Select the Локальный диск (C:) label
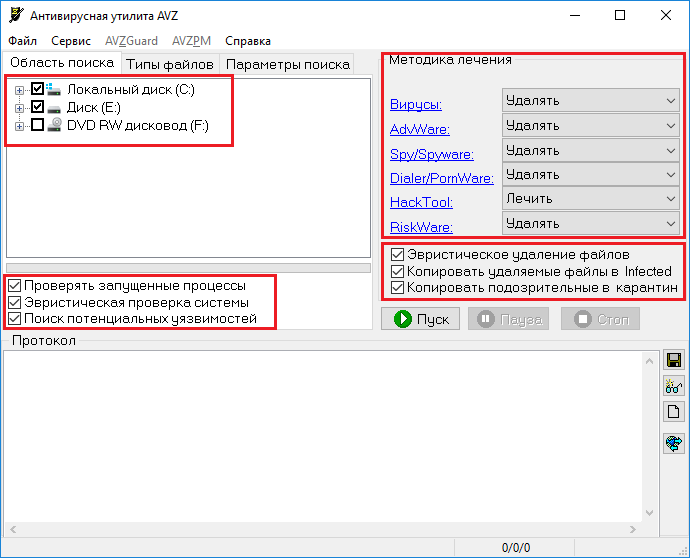Screen dimensions: 690x558 point(131,90)
